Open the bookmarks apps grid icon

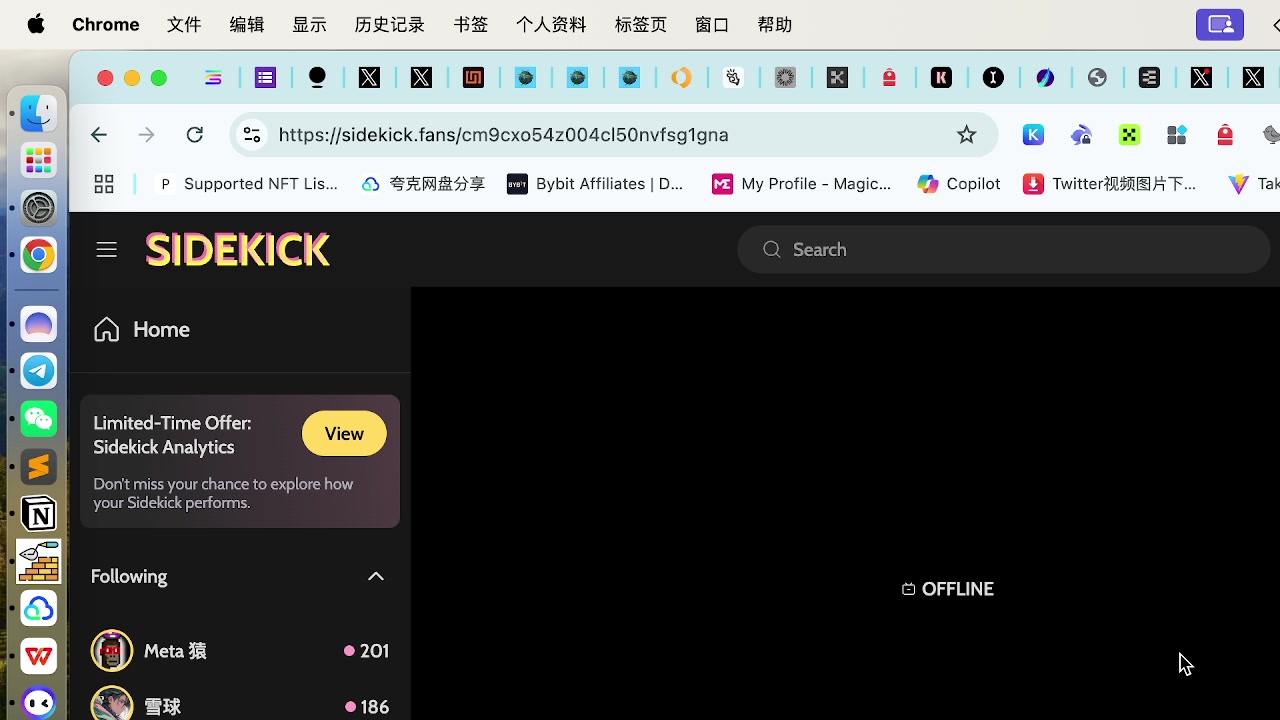[104, 184]
